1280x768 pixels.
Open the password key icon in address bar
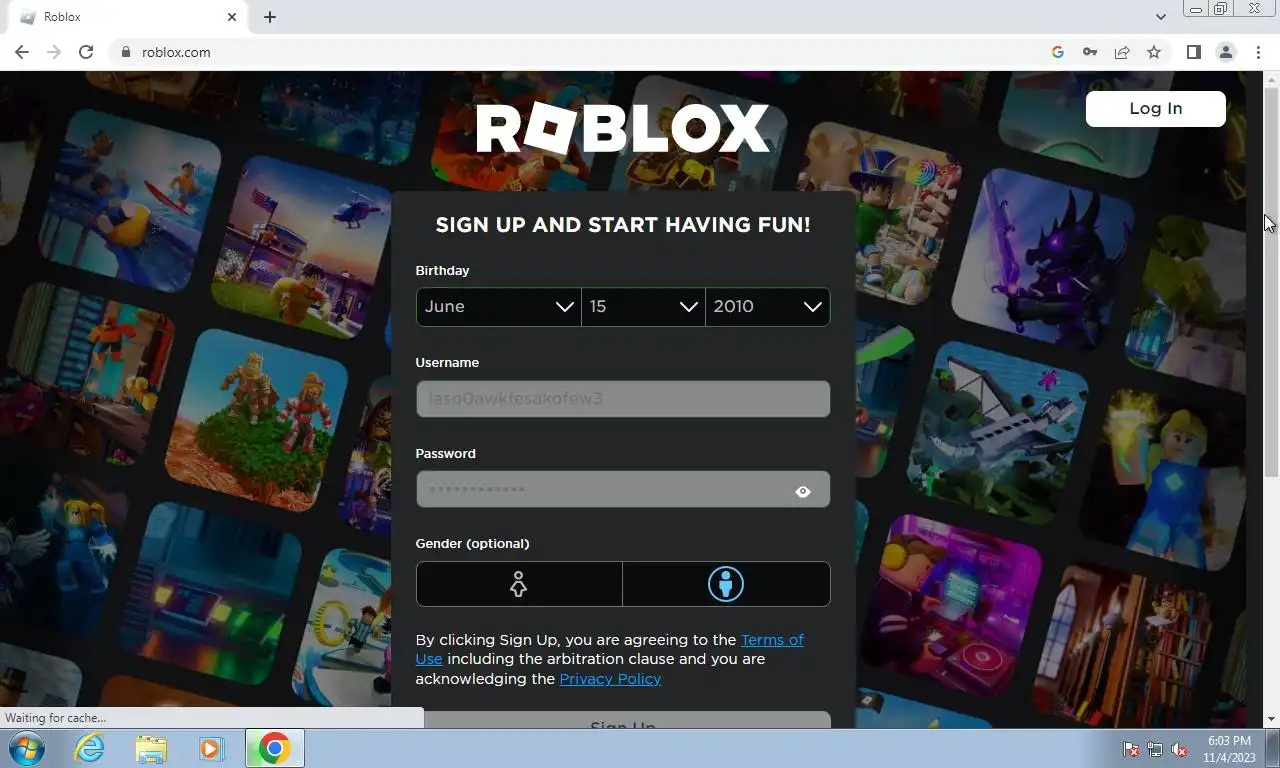pos(1090,52)
